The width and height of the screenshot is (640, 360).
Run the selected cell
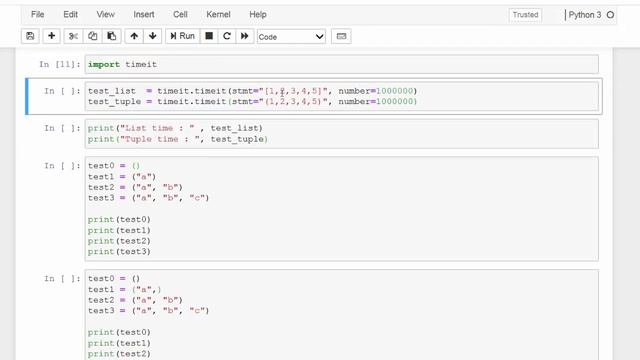pos(182,36)
